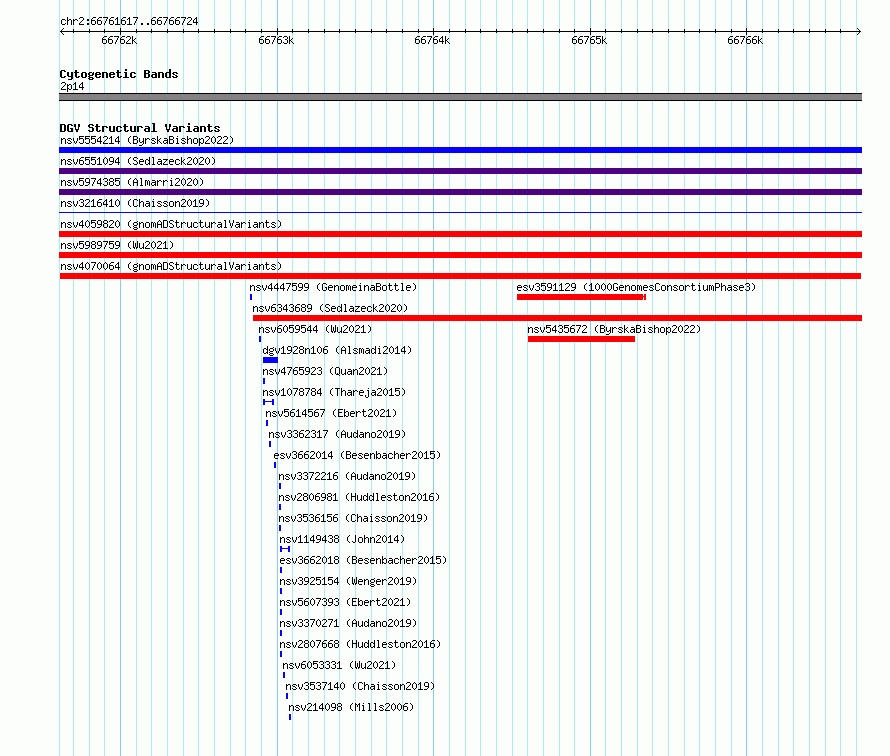Select the nsv1149438 (John2014) label
Image resolution: width=890 pixels, height=756 pixels.
tap(342, 539)
